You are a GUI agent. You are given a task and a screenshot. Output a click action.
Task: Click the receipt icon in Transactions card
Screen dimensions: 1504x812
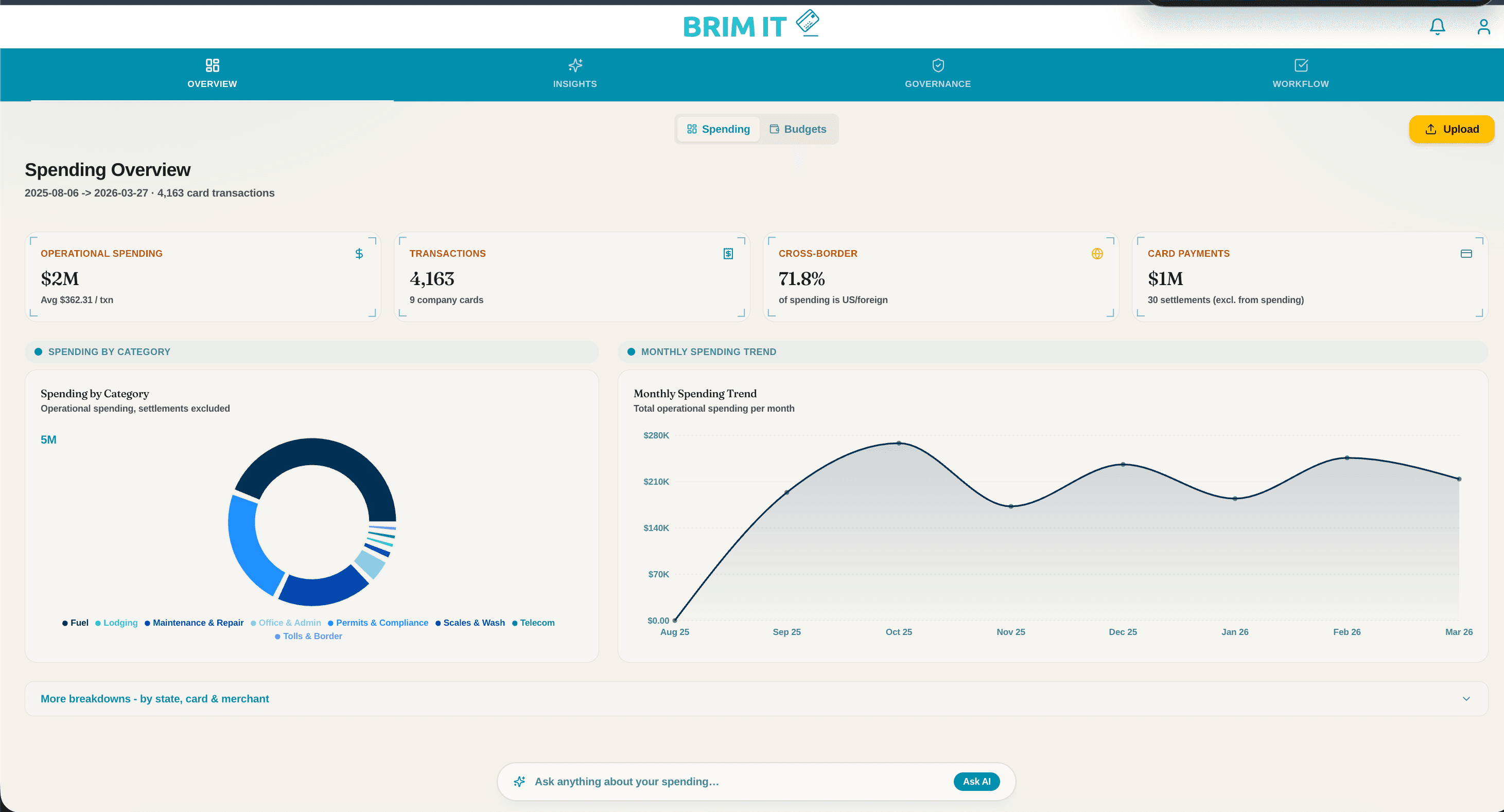(728, 253)
